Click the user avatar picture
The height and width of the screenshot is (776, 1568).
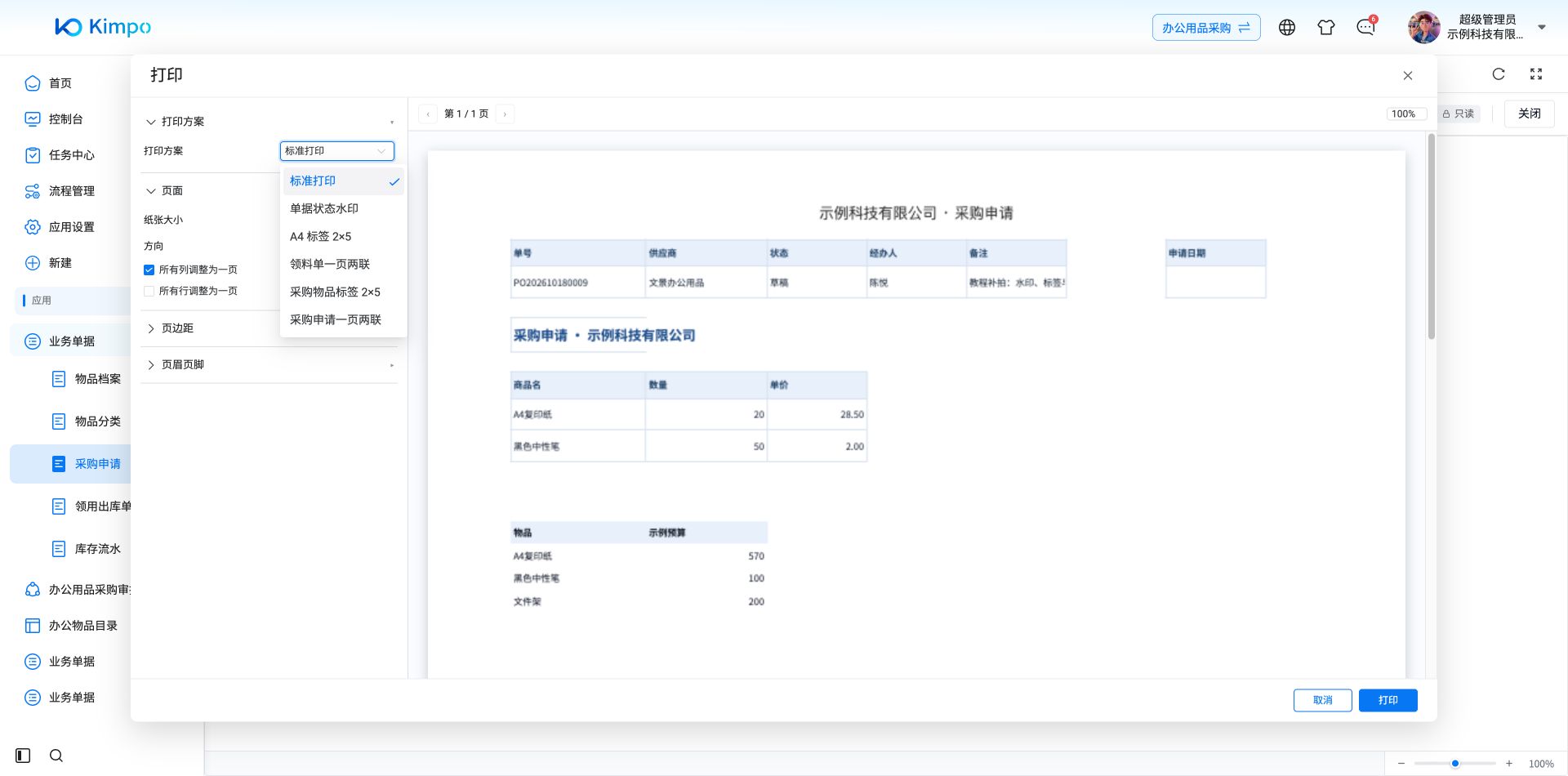click(x=1423, y=28)
